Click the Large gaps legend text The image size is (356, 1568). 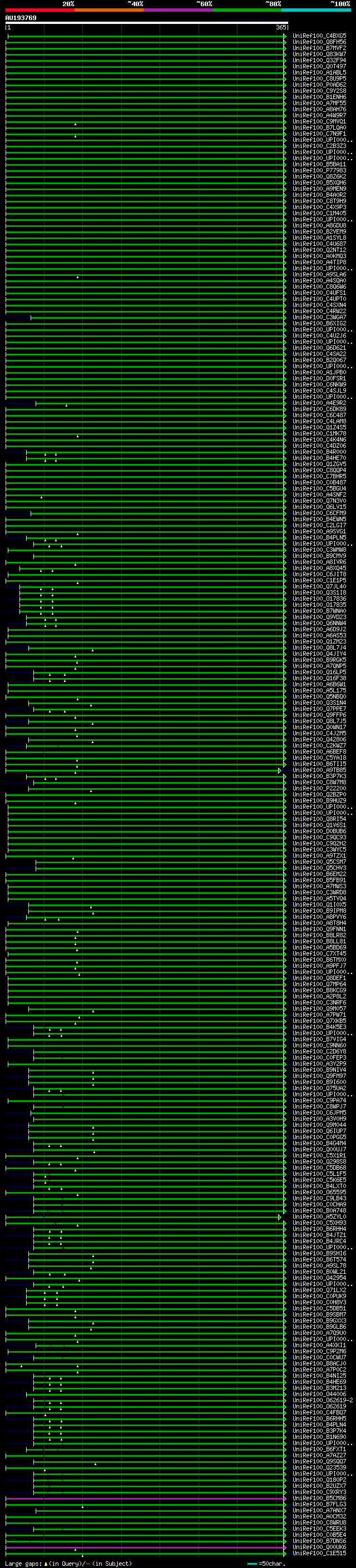coord(23,1563)
